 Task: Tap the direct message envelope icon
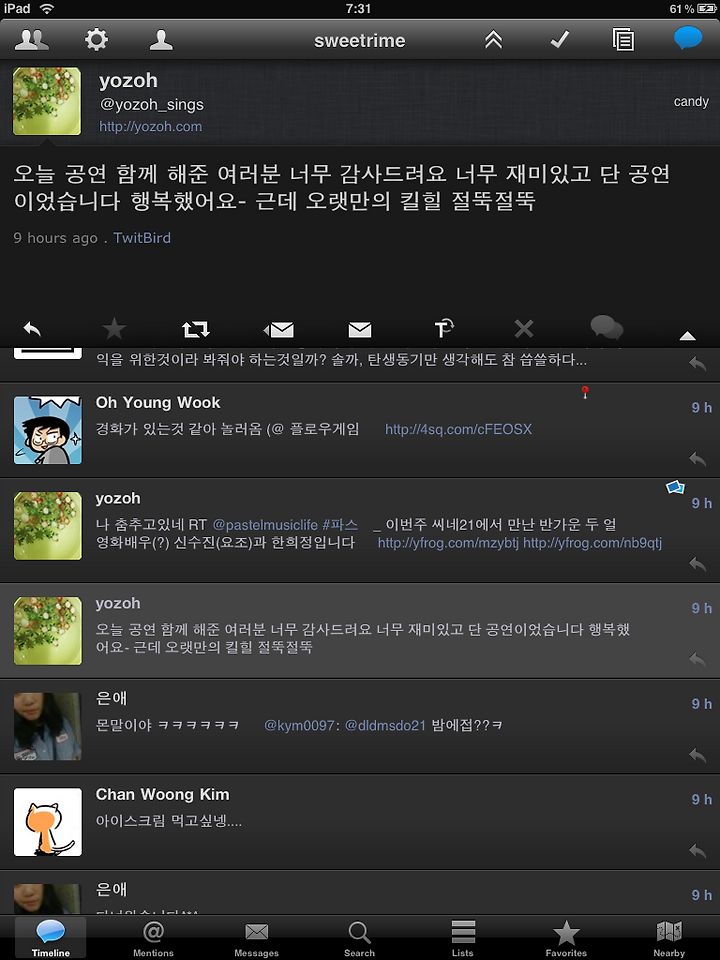(360, 330)
